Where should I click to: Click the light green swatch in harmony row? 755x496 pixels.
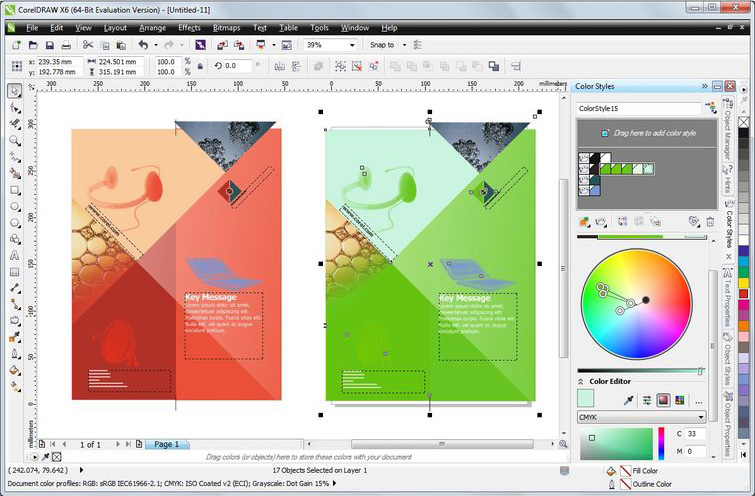pos(646,170)
